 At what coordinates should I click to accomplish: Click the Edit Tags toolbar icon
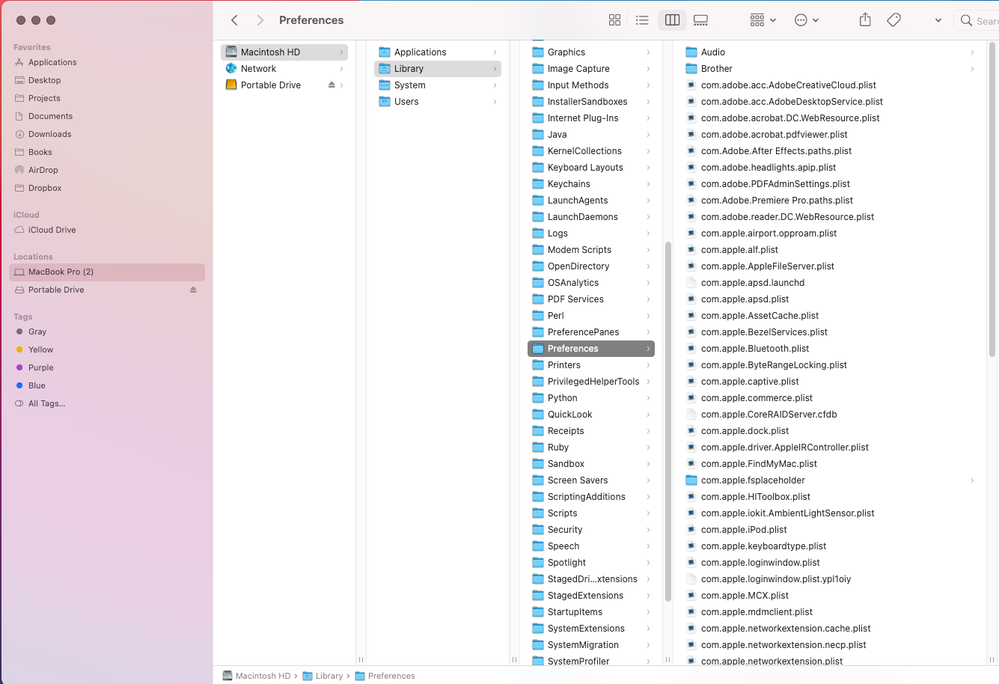pos(894,20)
